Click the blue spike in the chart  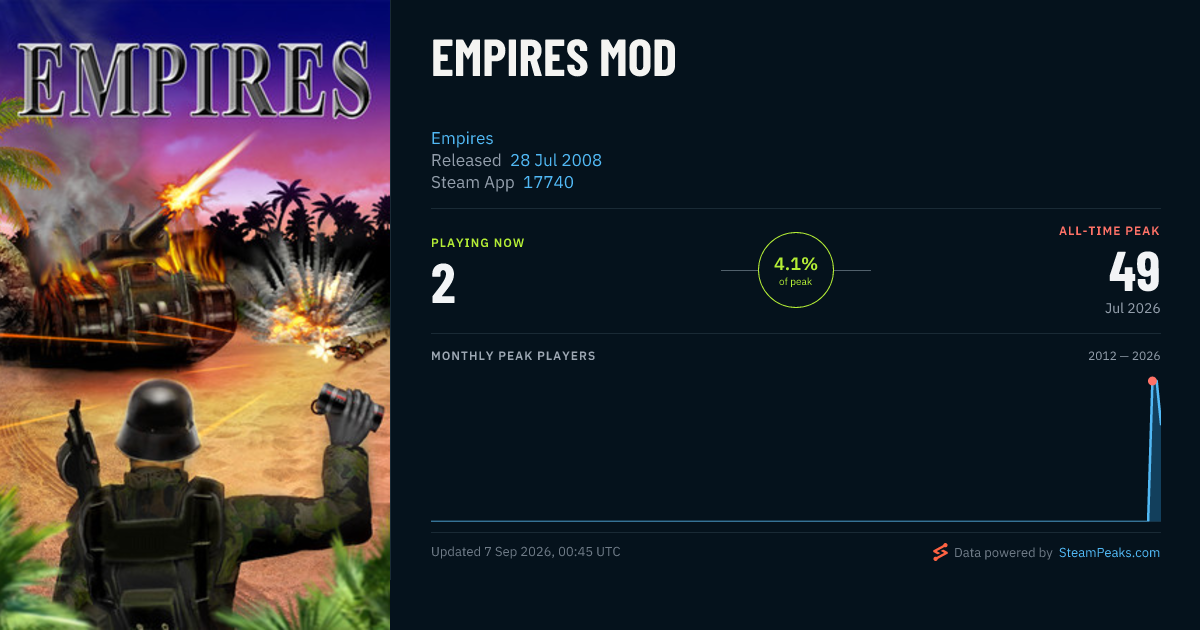pyautogui.click(x=1154, y=455)
